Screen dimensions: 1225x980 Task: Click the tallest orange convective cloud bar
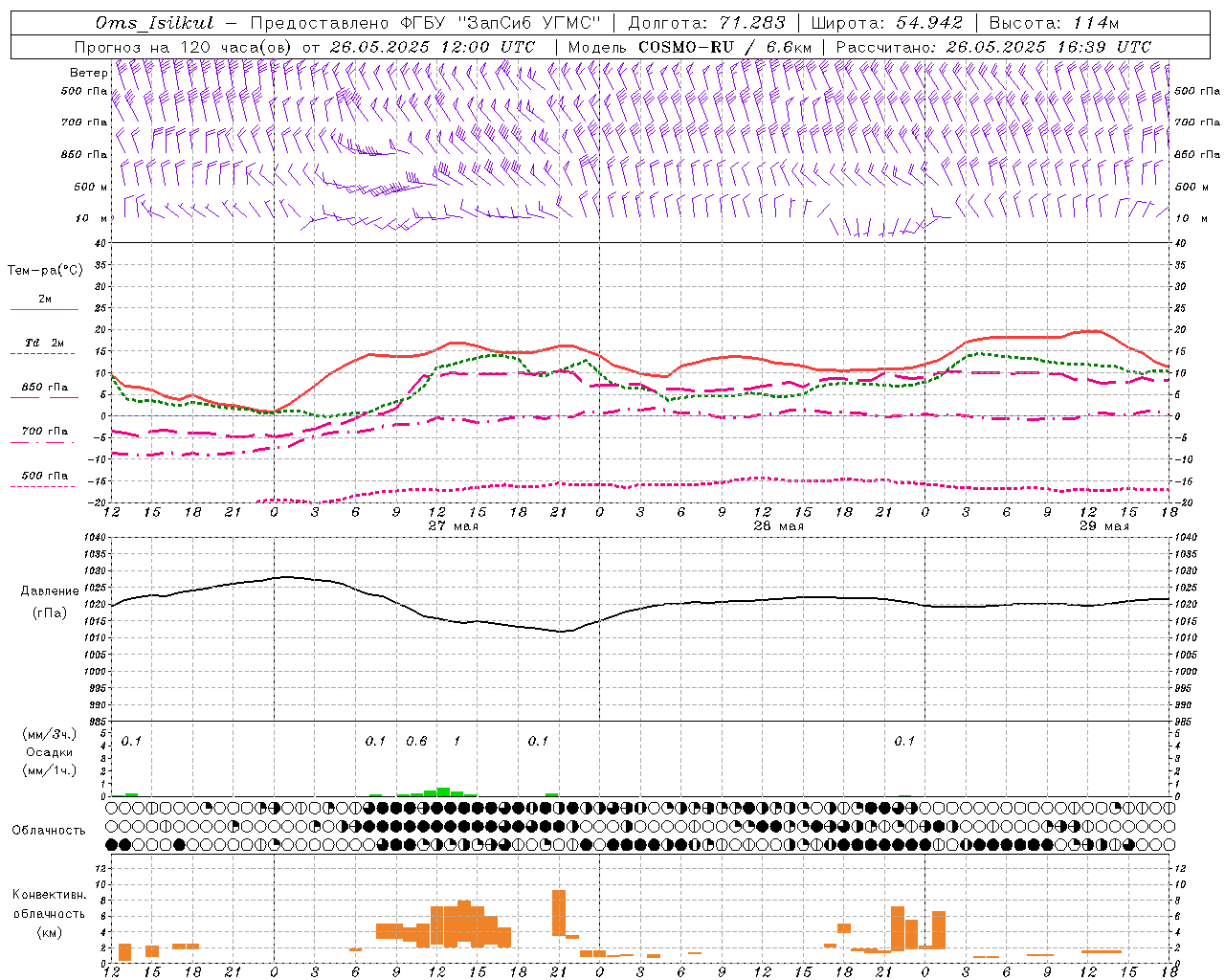coord(559,913)
